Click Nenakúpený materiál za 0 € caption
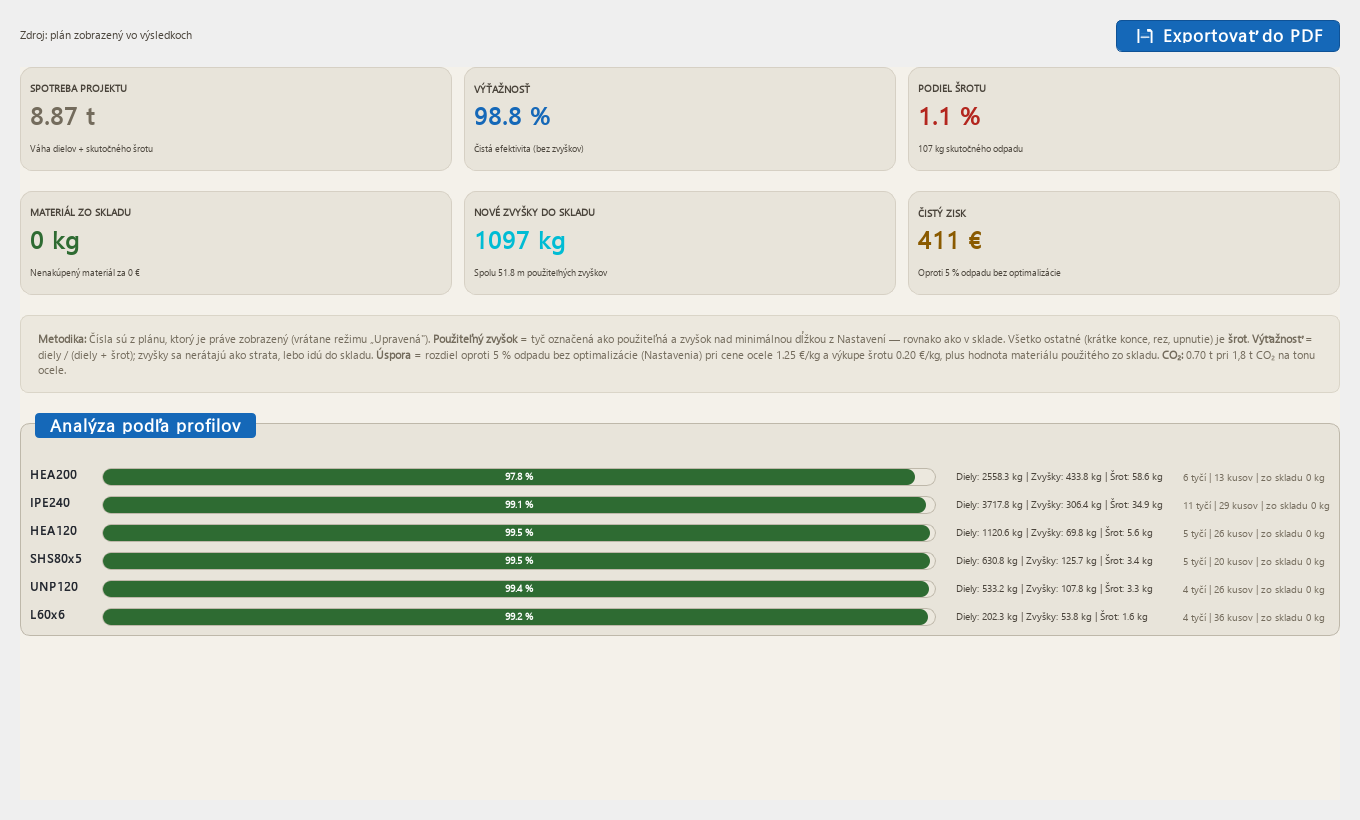Image resolution: width=1360 pixels, height=820 pixels. (85, 273)
